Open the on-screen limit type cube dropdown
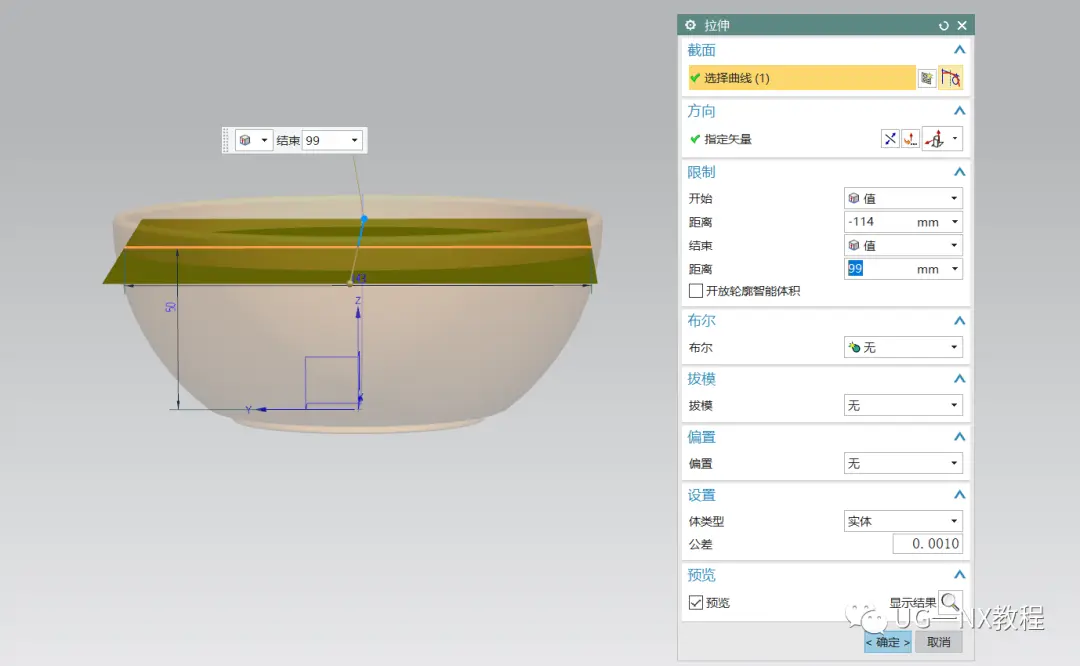This screenshot has height=666, width=1080. [x=253, y=141]
